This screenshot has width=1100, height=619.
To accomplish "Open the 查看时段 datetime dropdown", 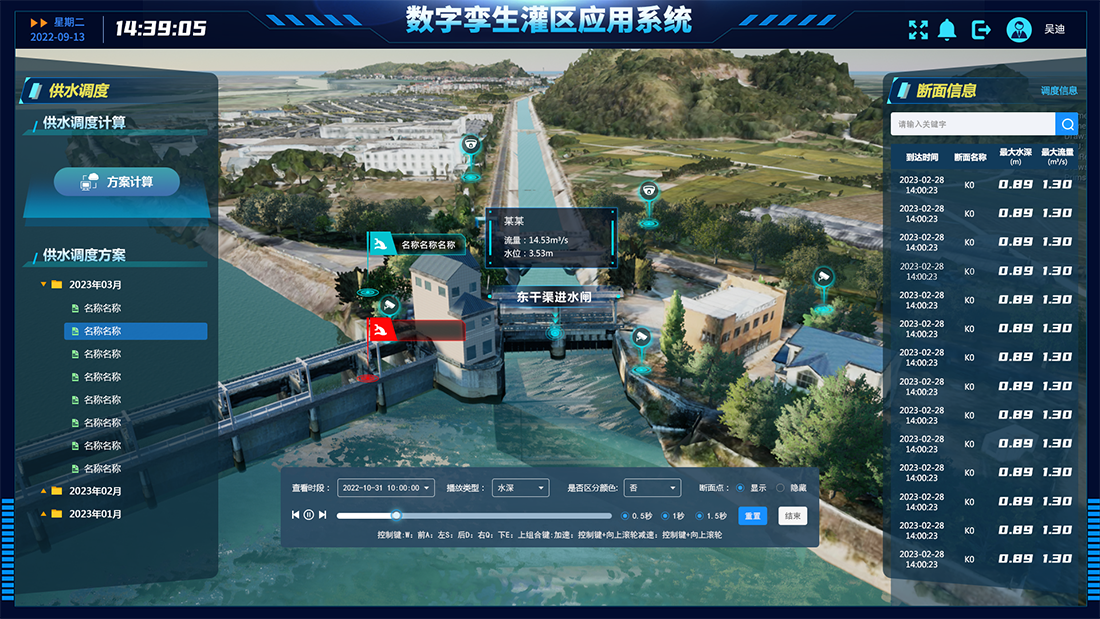I will click(386, 488).
